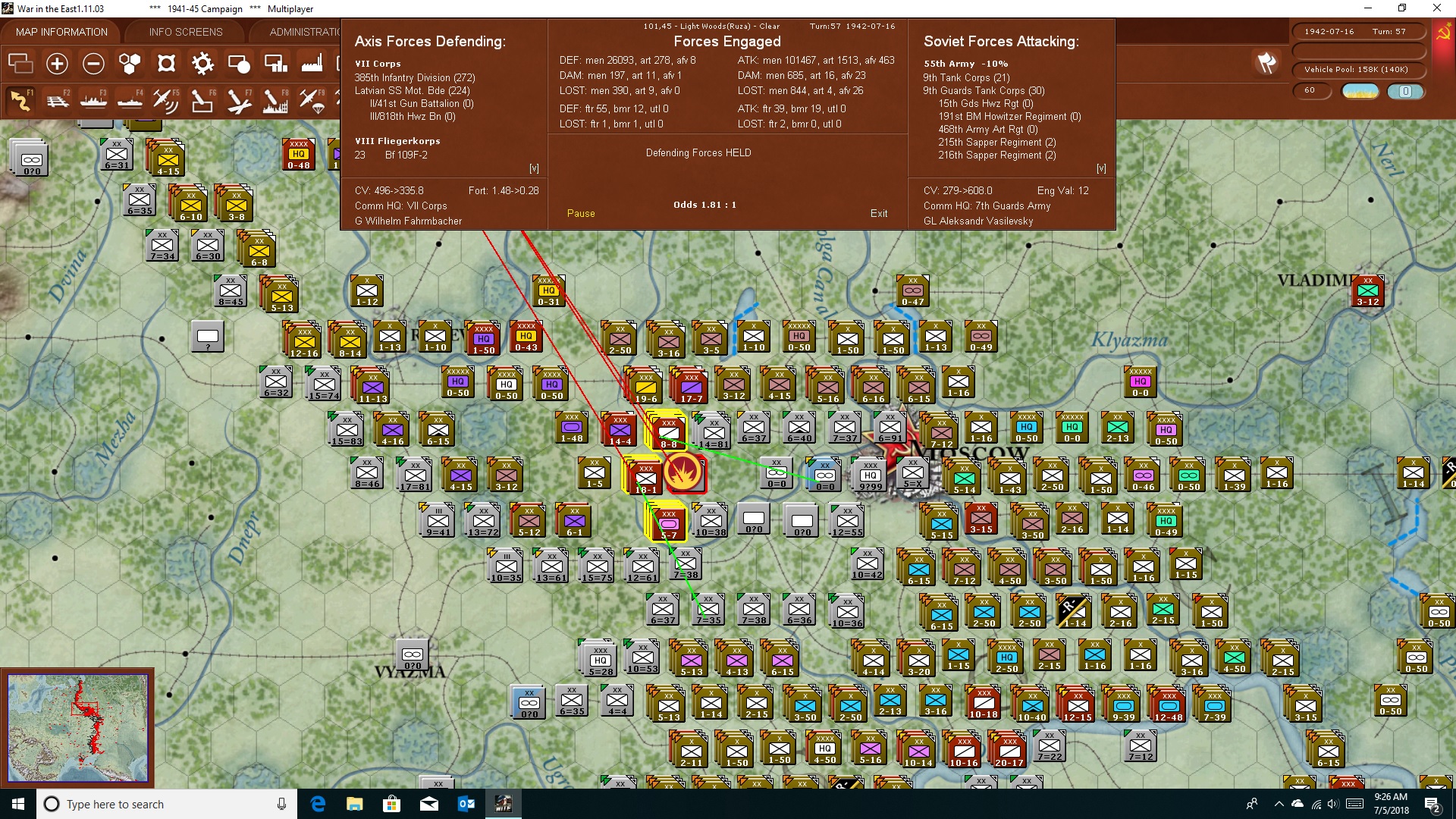Click the end turn flags icon

coord(1266,64)
